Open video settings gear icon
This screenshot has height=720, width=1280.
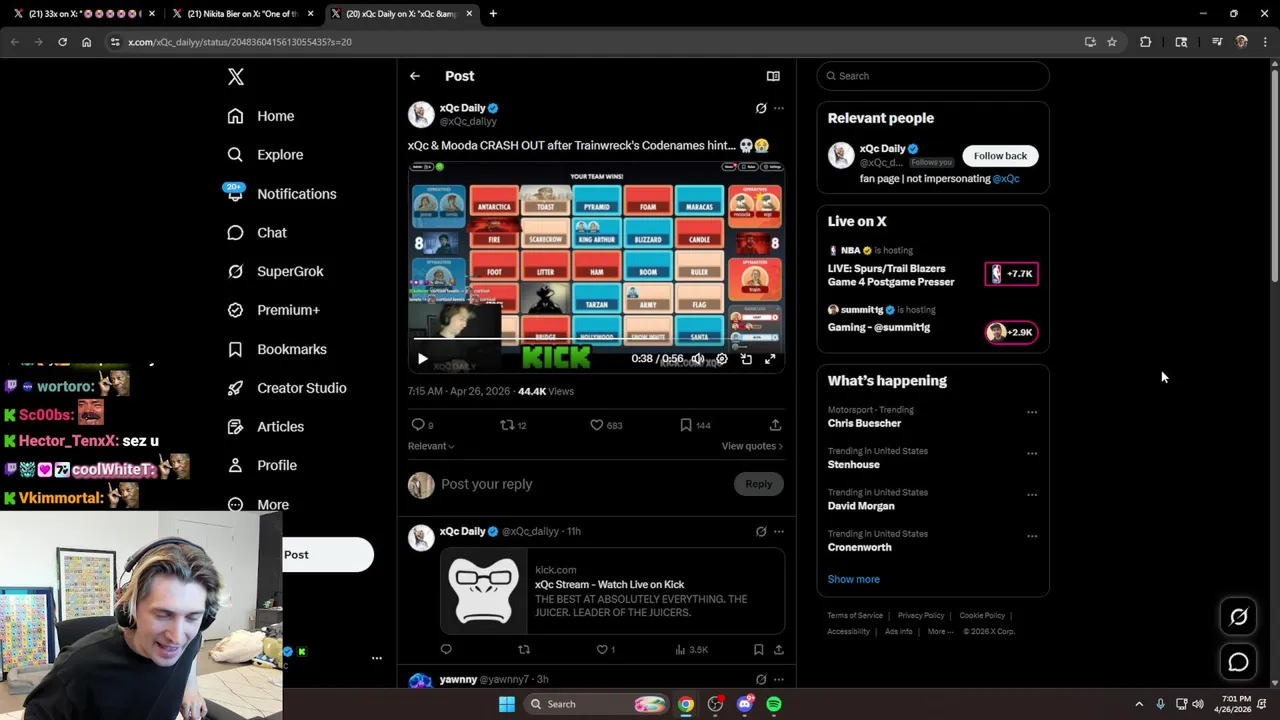coord(722,359)
